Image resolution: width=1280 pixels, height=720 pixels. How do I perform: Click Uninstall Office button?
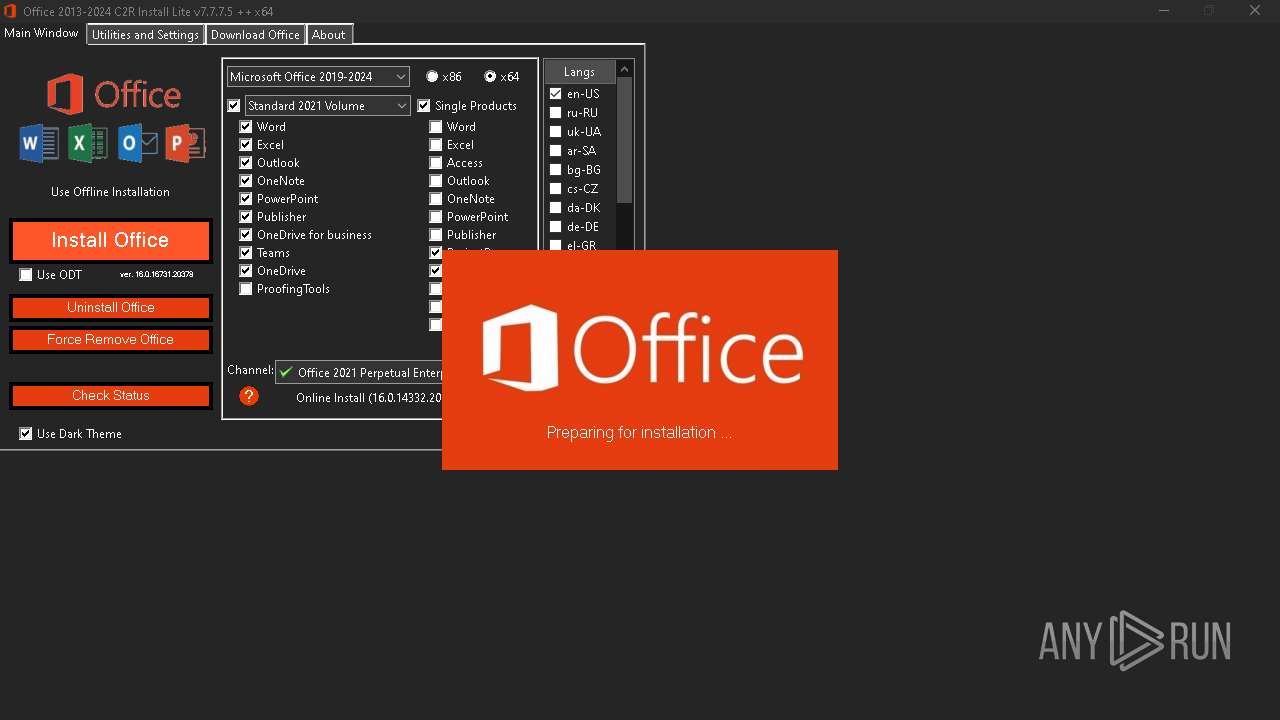point(111,308)
